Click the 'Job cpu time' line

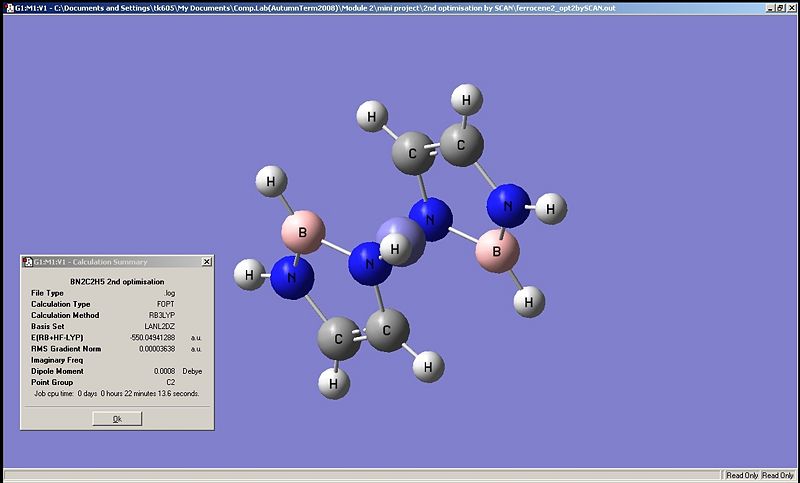117,394
